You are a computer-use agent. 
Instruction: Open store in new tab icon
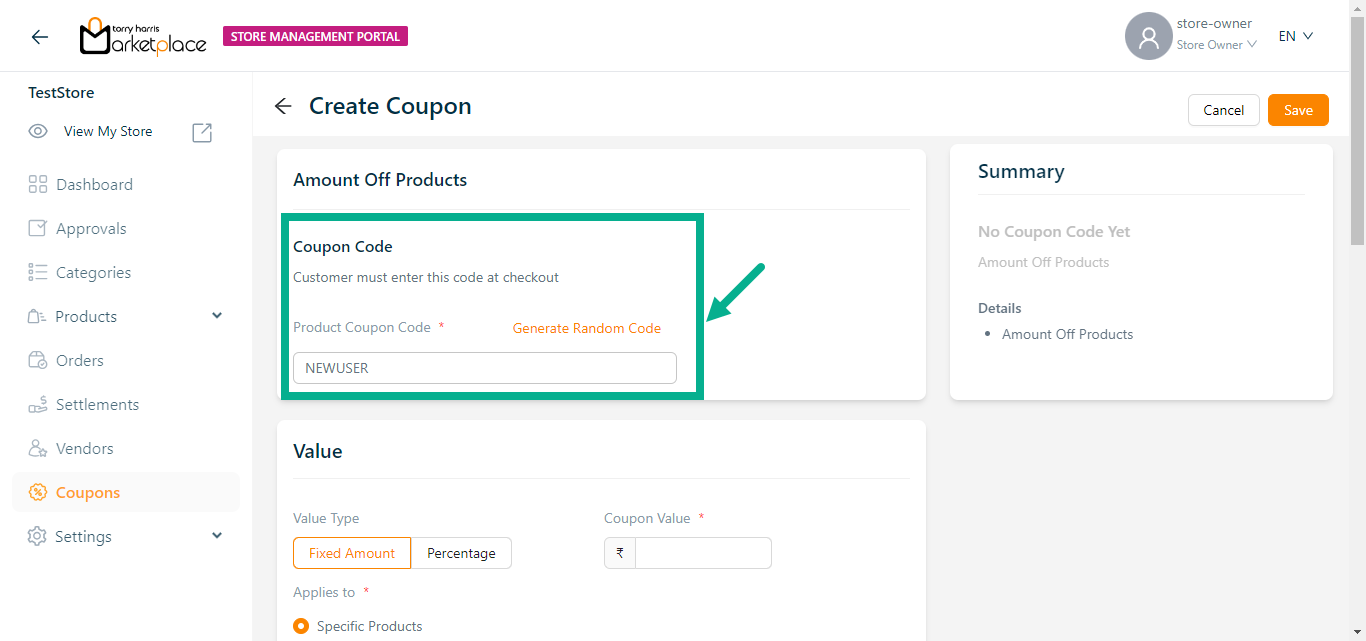point(202,132)
